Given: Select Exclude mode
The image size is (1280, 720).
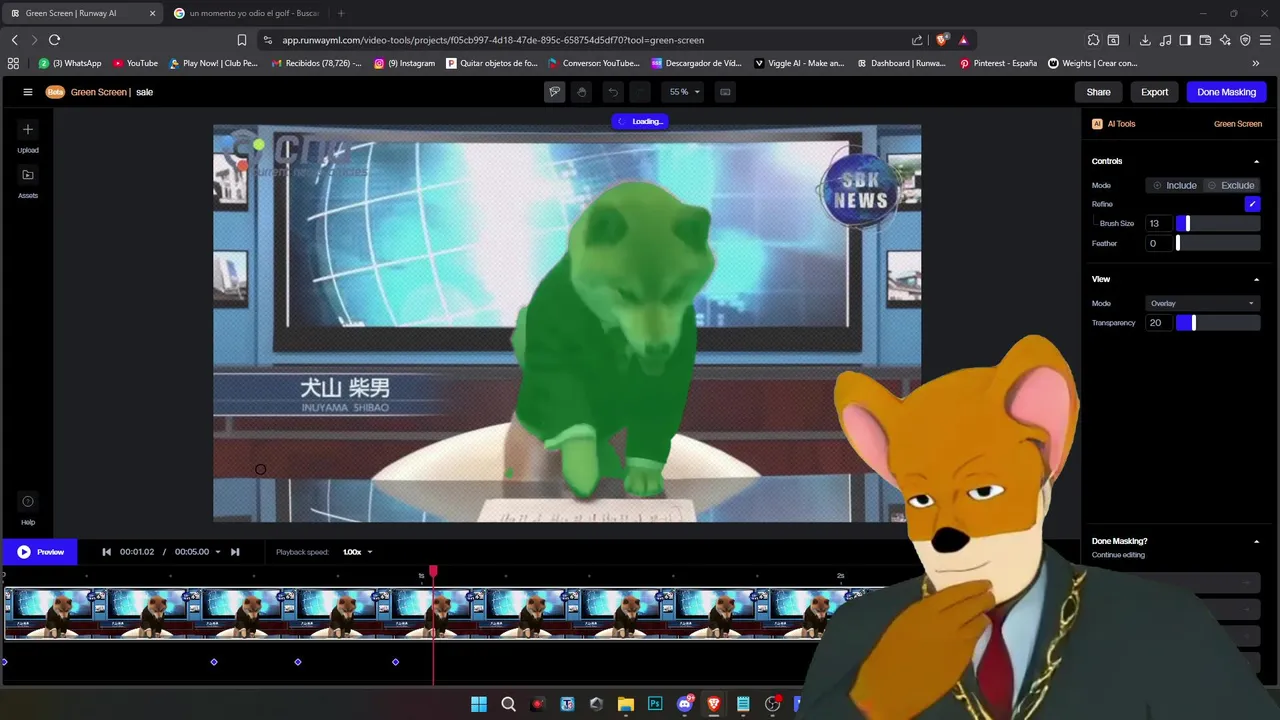Looking at the screenshot, I should pos(1230,185).
